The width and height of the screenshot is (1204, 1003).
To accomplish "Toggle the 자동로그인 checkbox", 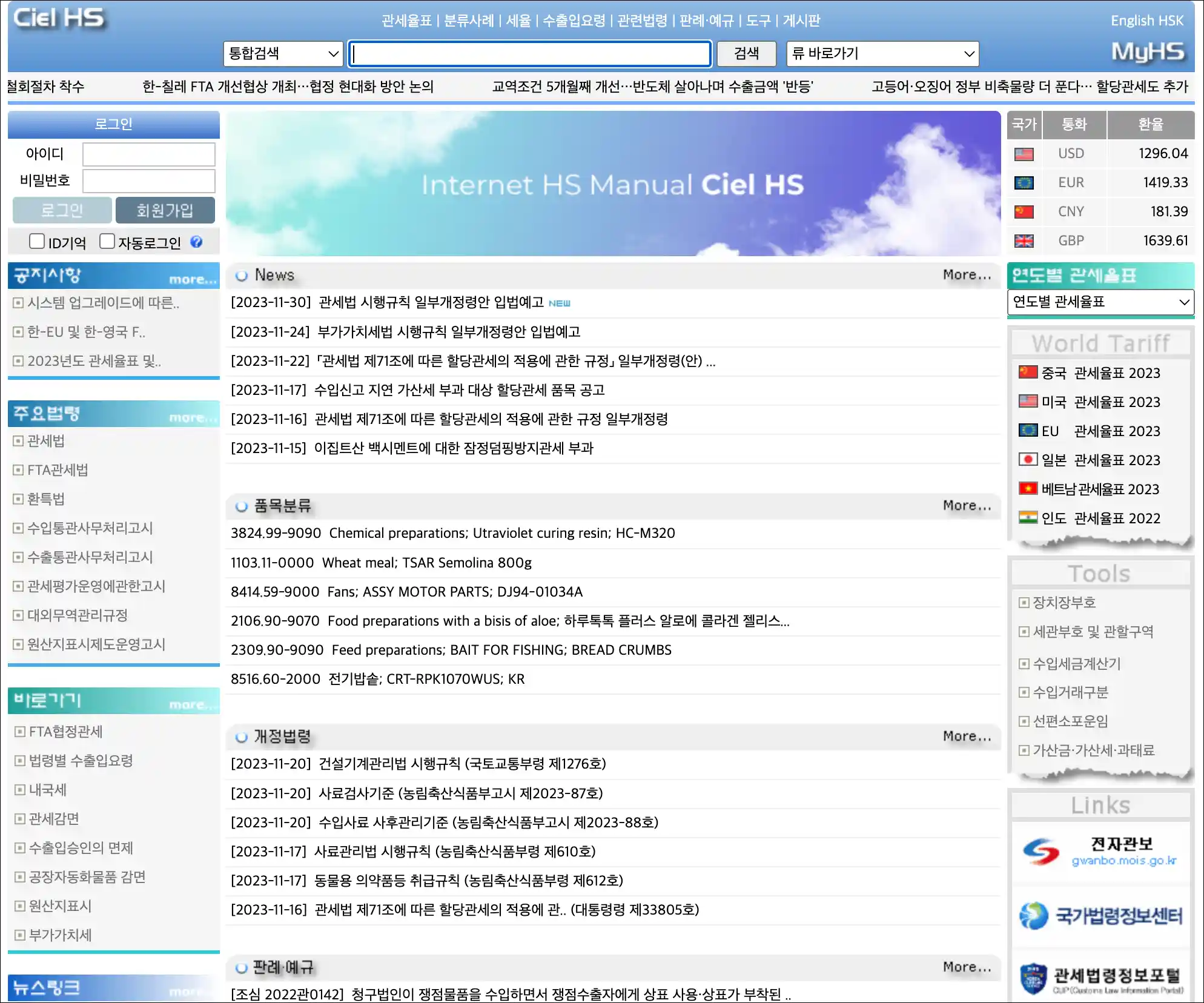I will pyautogui.click(x=107, y=241).
